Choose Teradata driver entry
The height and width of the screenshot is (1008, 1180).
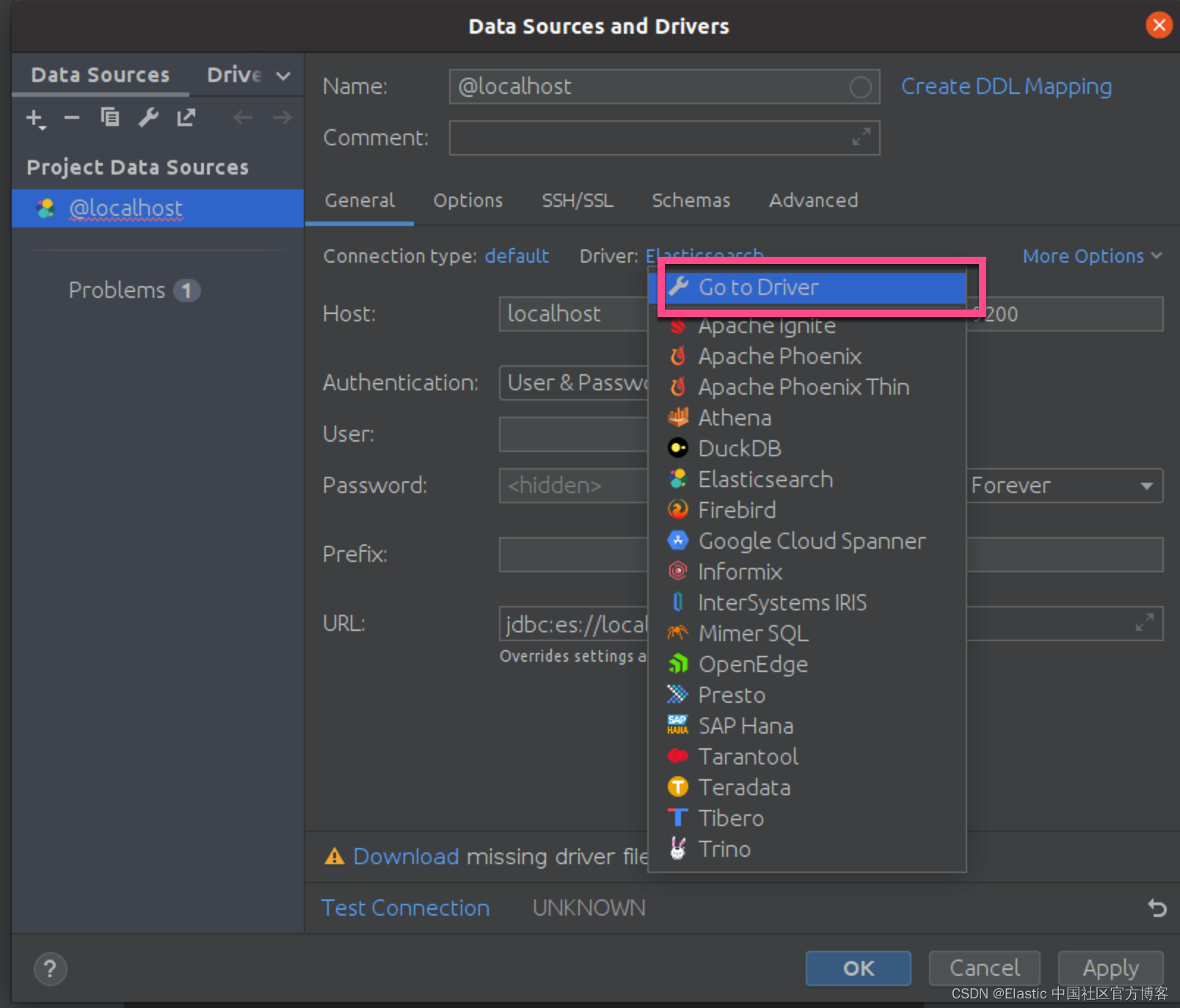tap(807, 788)
